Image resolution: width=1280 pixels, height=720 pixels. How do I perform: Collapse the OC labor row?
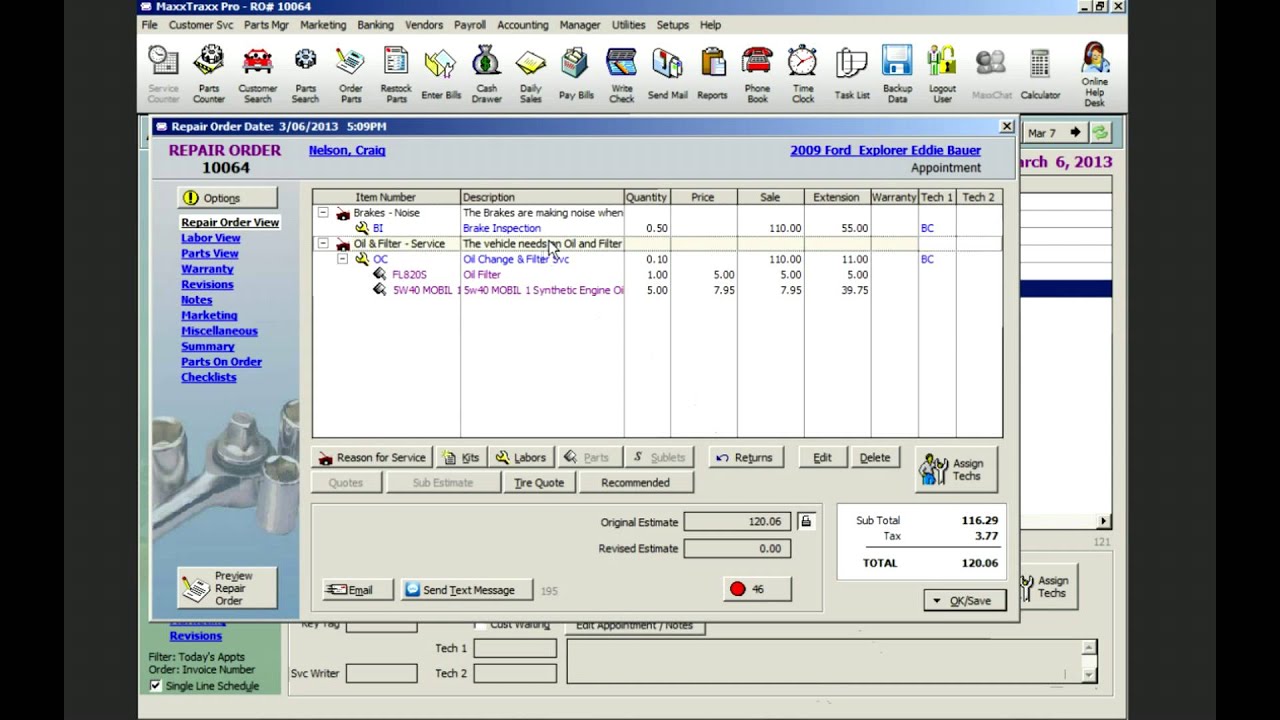(342, 259)
